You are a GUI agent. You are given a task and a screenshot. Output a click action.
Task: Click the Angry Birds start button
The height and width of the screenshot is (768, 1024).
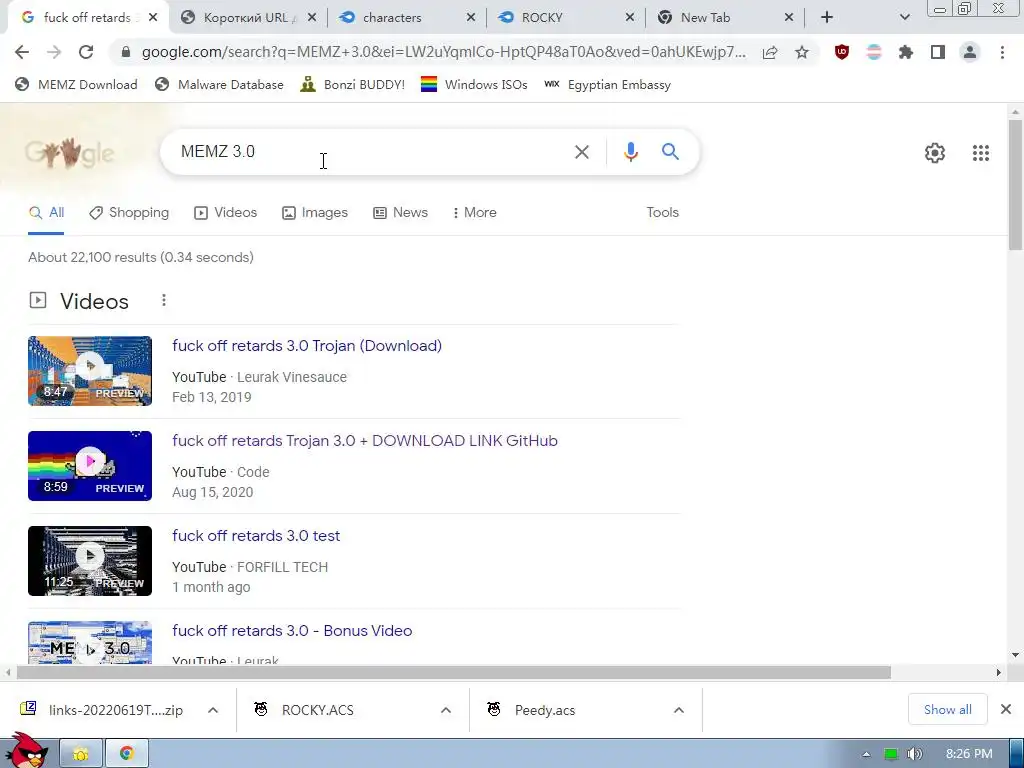pyautogui.click(x=25, y=751)
